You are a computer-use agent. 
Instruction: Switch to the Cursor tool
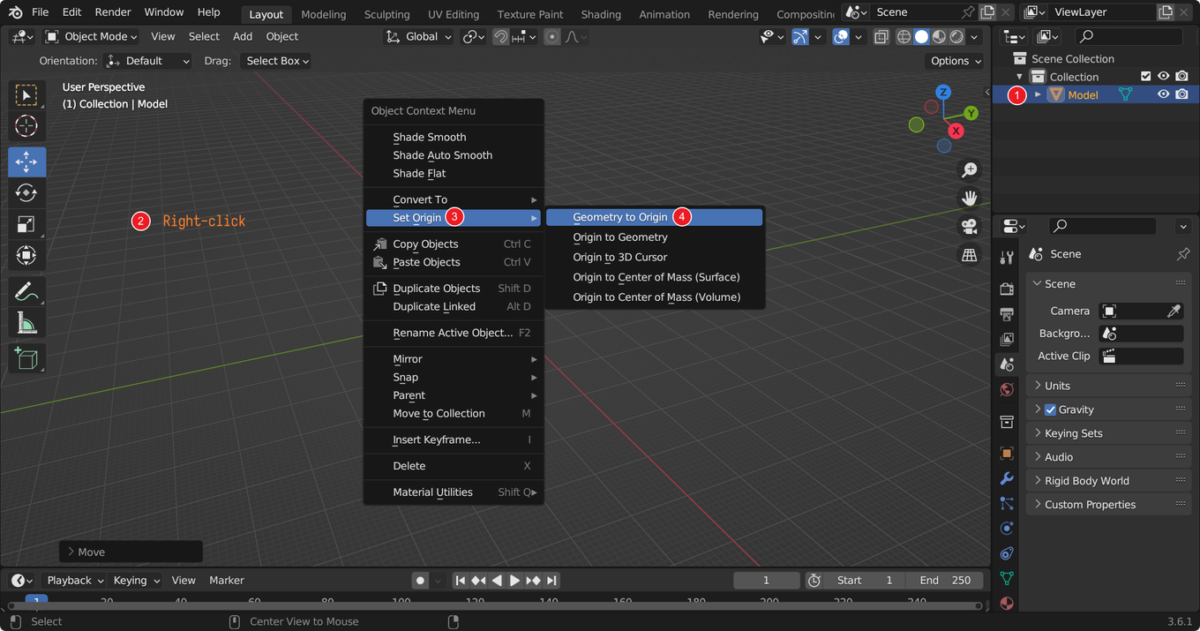(27, 126)
